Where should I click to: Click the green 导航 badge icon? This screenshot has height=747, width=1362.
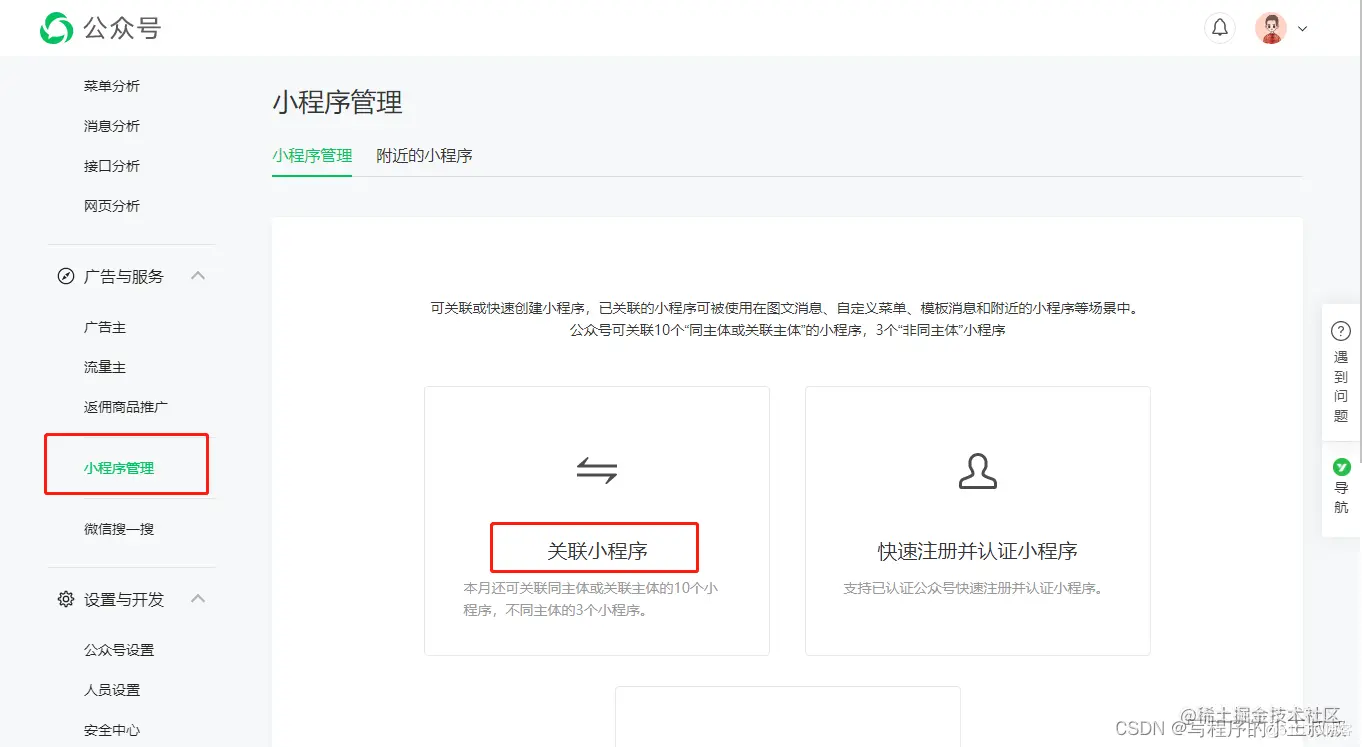point(1342,467)
